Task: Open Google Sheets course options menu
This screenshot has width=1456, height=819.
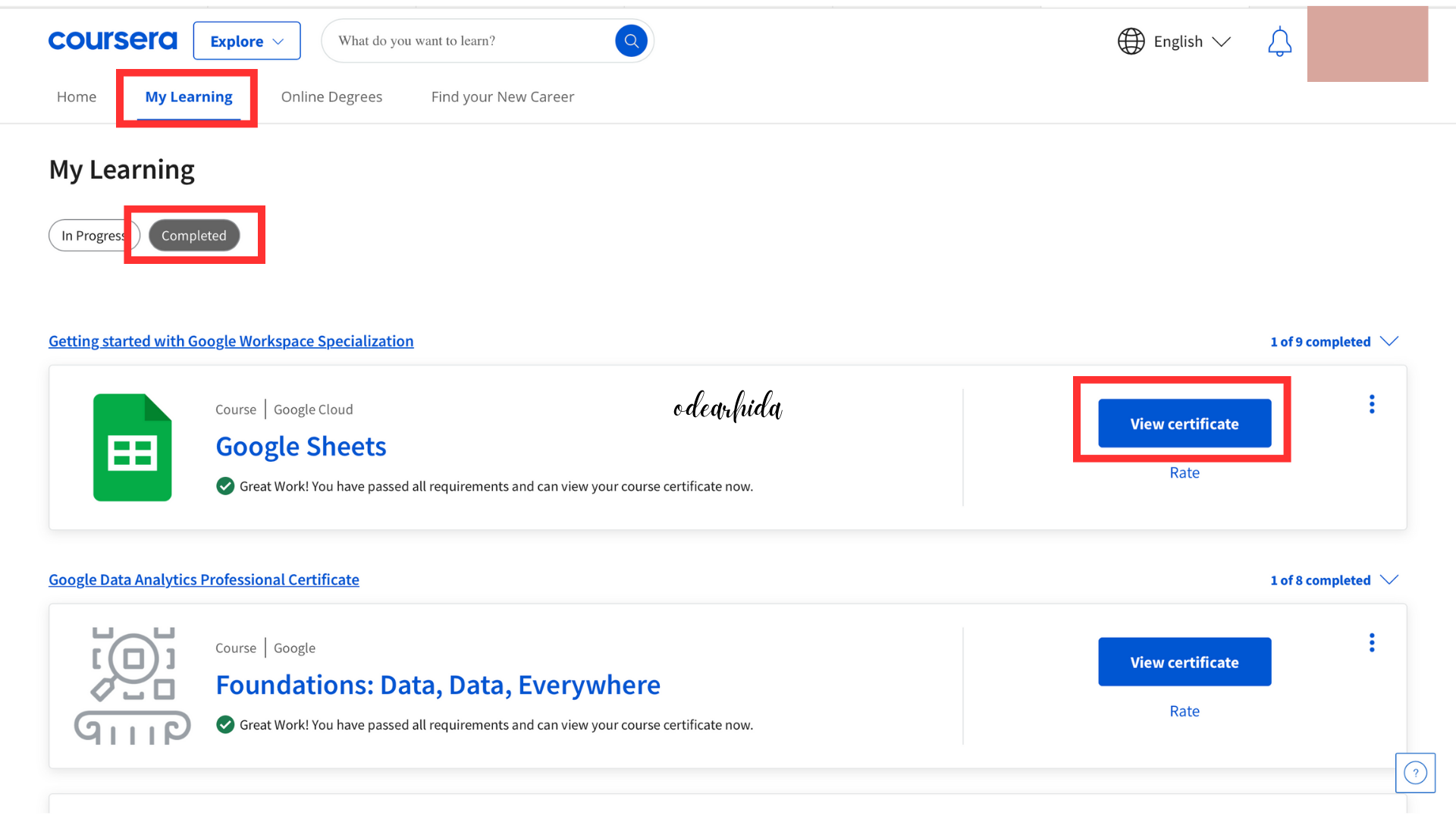Action: (1372, 404)
